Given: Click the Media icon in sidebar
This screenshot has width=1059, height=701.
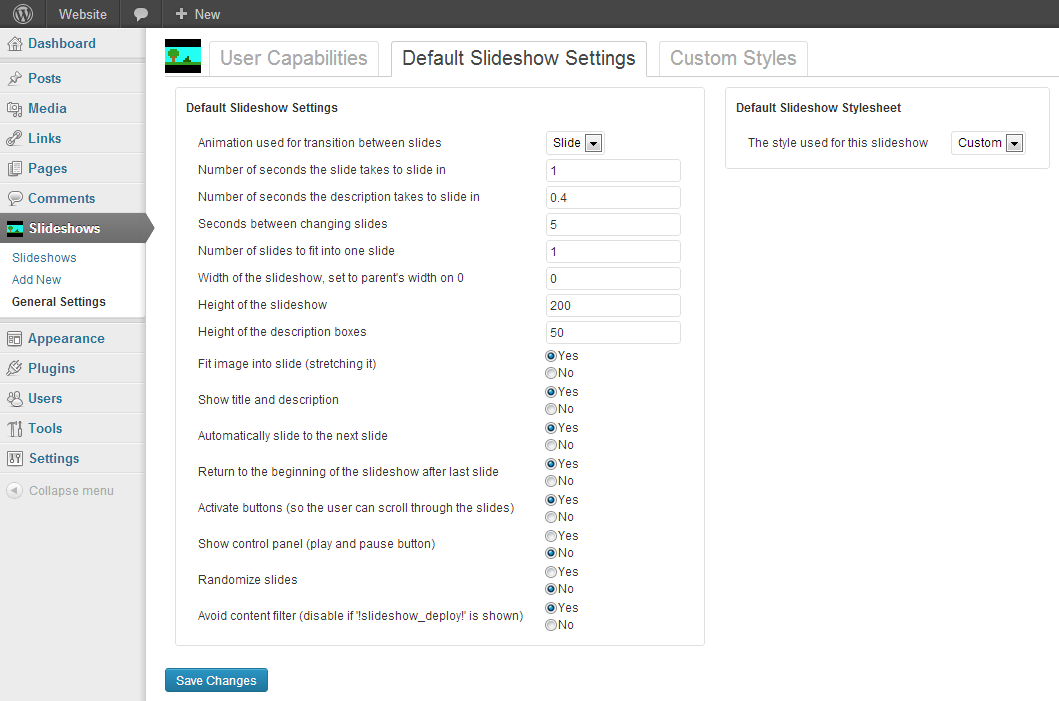Looking at the screenshot, I should click(14, 109).
